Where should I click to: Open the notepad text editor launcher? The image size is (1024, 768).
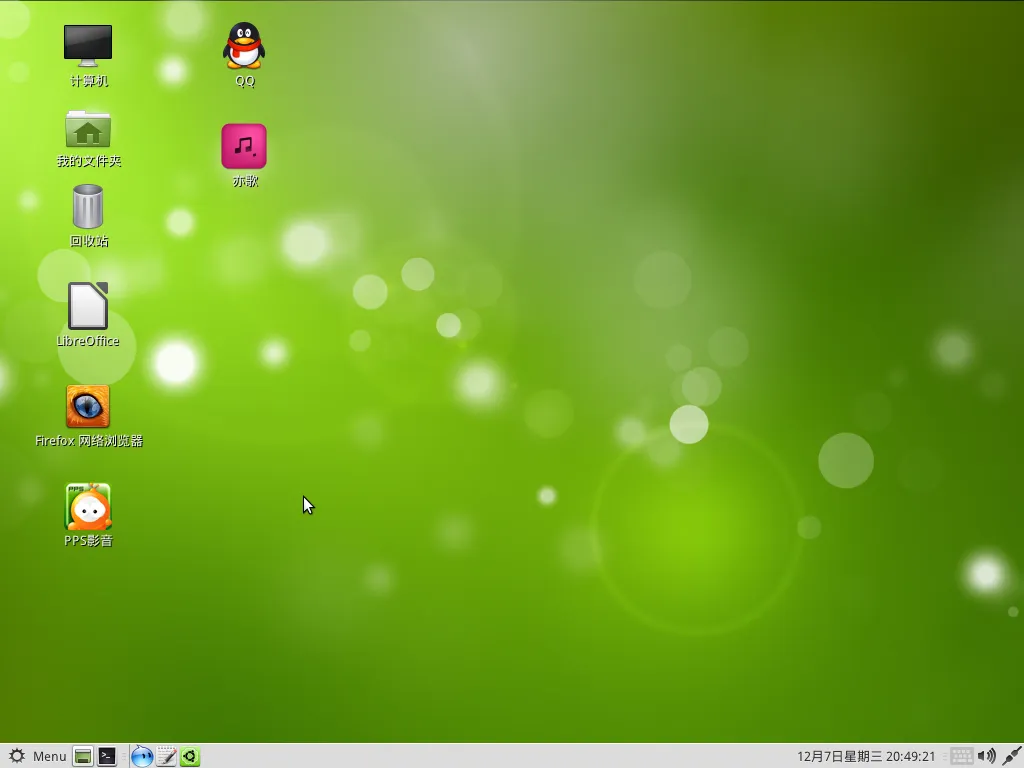coord(166,757)
